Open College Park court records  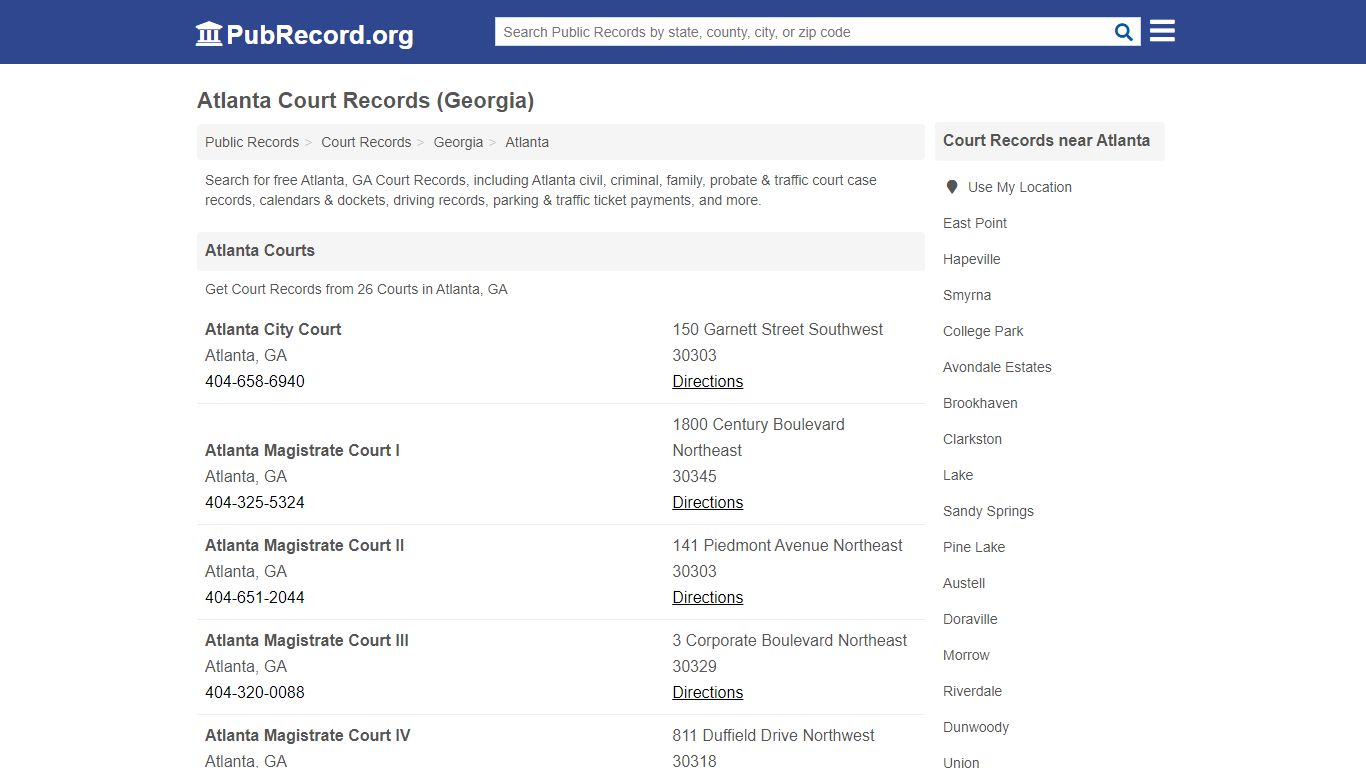[x=983, y=331]
